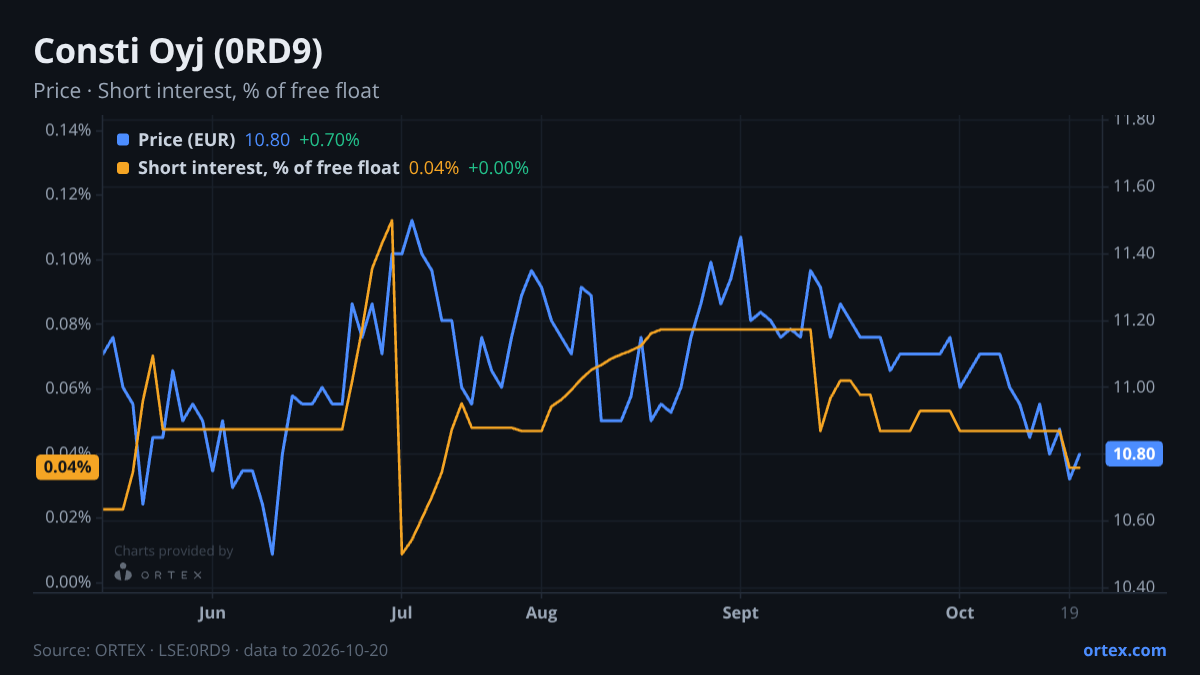Click the 19 date tick label
The image size is (1200, 675).
(1069, 612)
